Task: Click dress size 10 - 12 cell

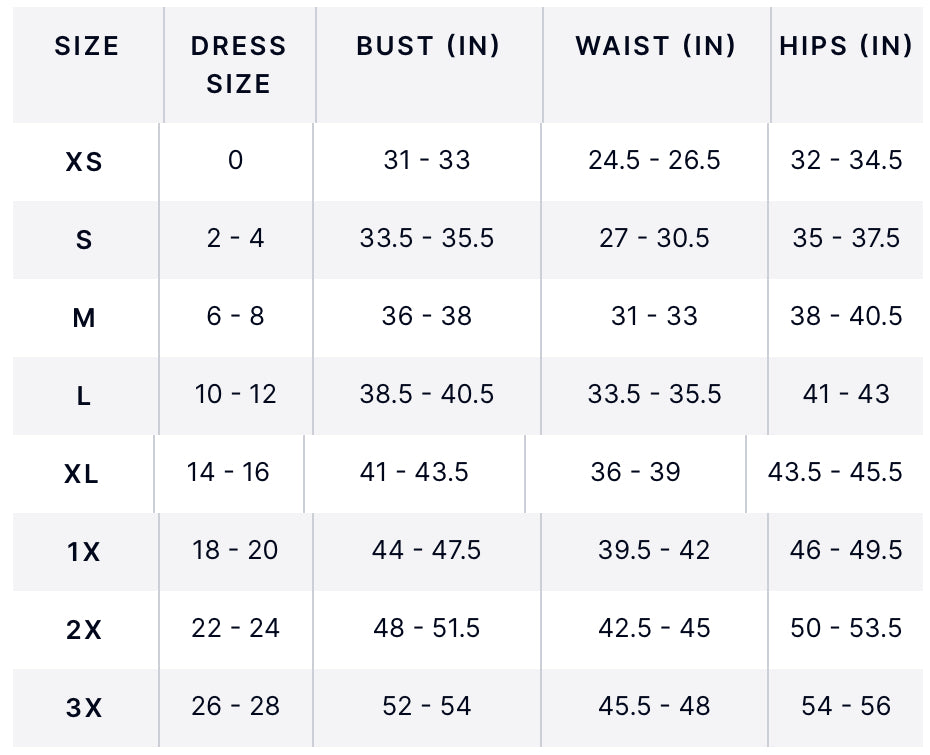Action: pyautogui.click(x=236, y=394)
